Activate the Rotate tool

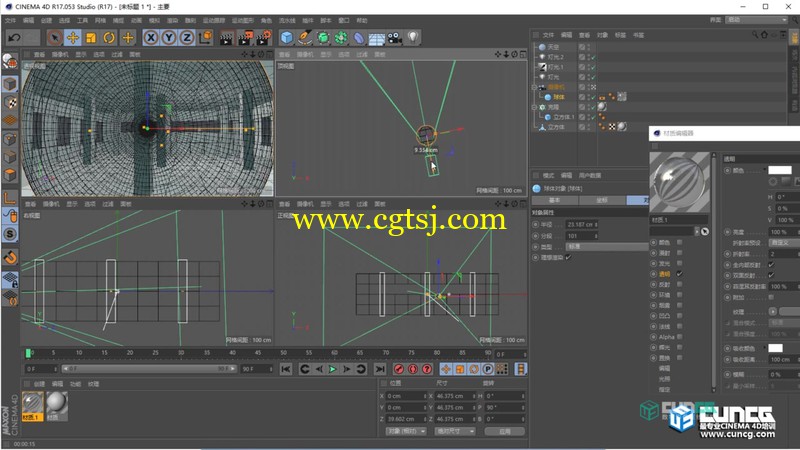109,38
